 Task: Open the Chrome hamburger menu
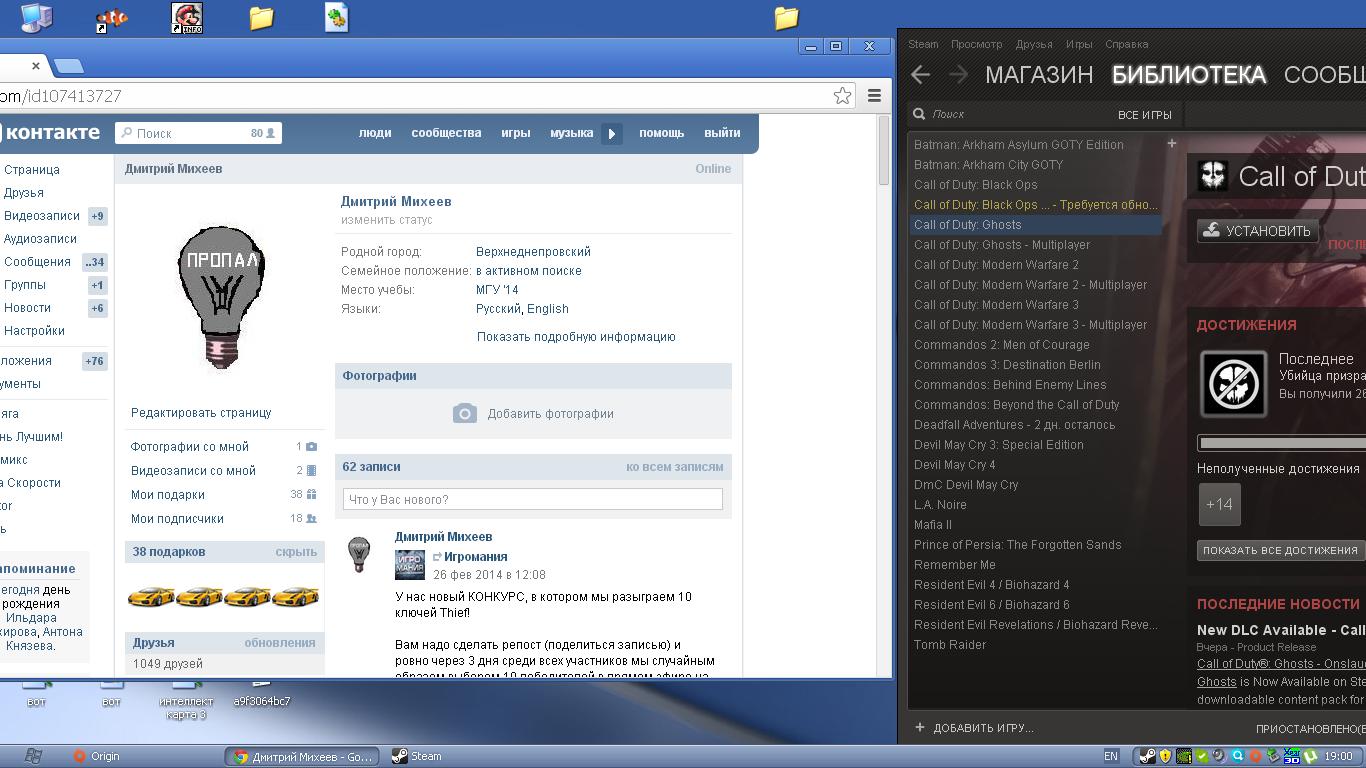(x=874, y=96)
